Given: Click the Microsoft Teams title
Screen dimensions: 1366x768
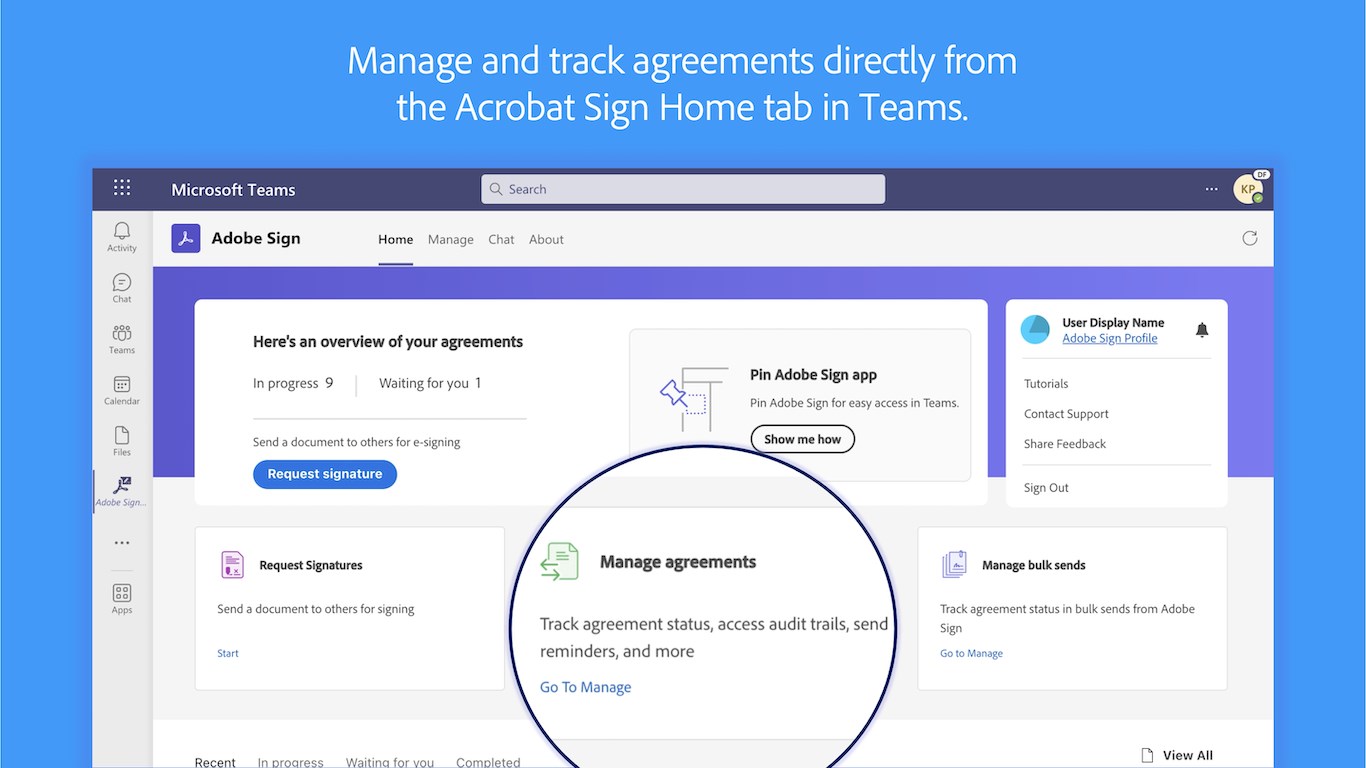Looking at the screenshot, I should pos(233,189).
